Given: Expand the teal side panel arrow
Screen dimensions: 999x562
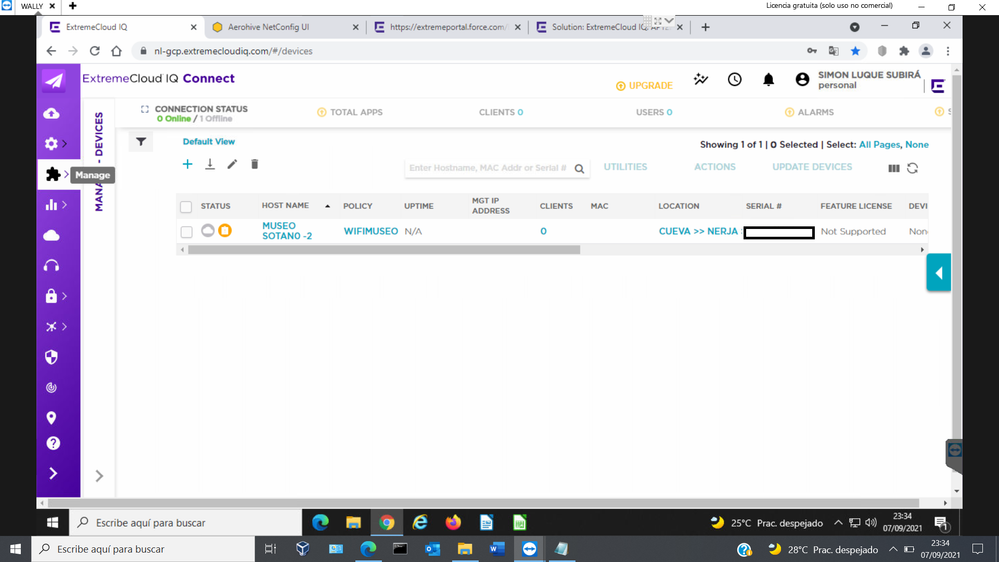Looking at the screenshot, I should coord(938,273).
